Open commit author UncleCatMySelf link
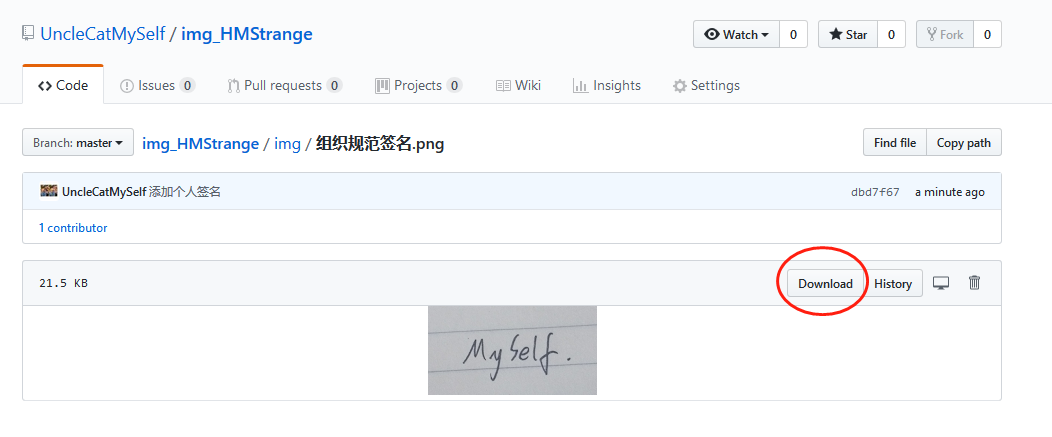 [104, 192]
